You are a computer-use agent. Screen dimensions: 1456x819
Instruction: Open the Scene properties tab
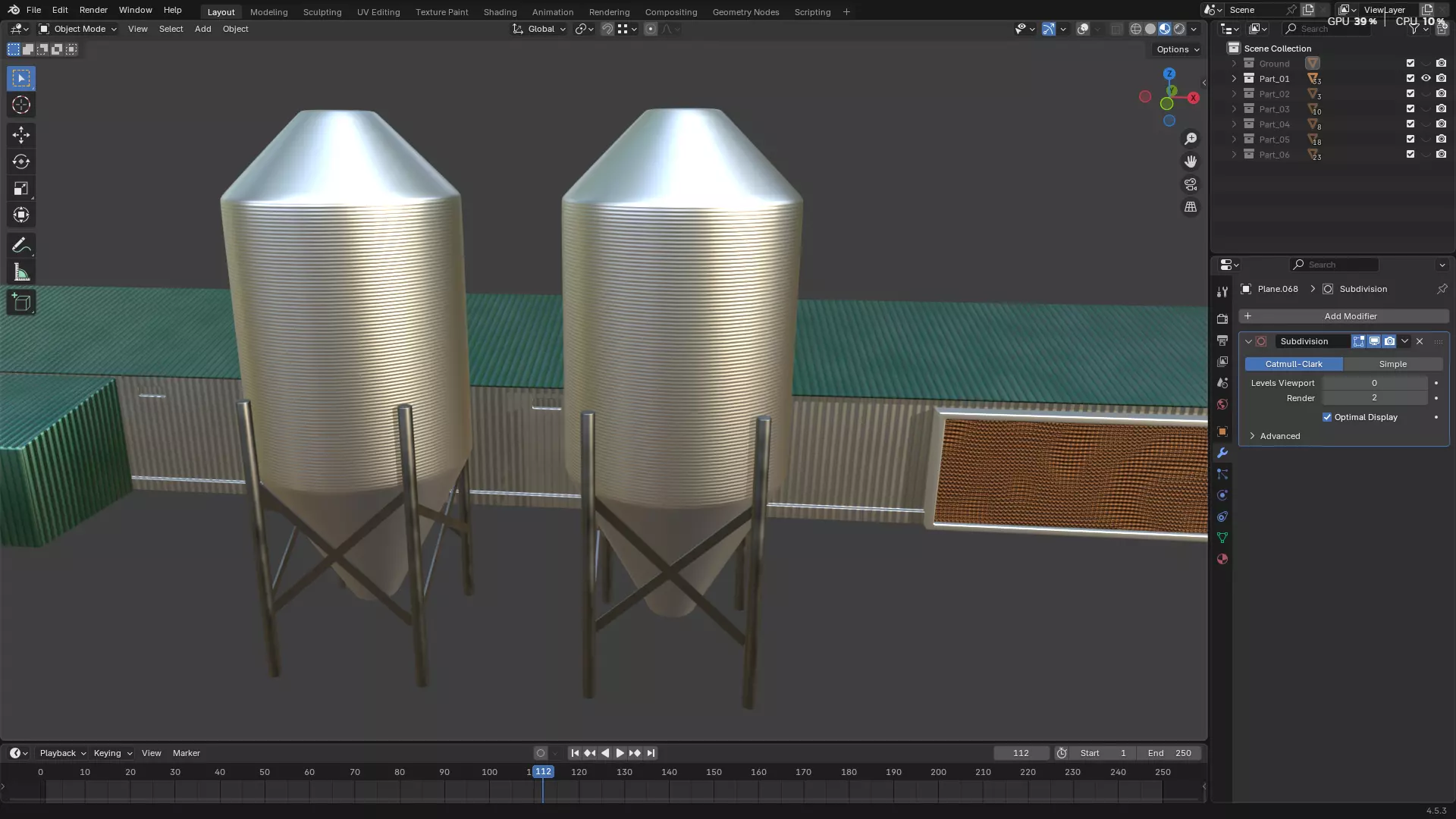pyautogui.click(x=1222, y=383)
